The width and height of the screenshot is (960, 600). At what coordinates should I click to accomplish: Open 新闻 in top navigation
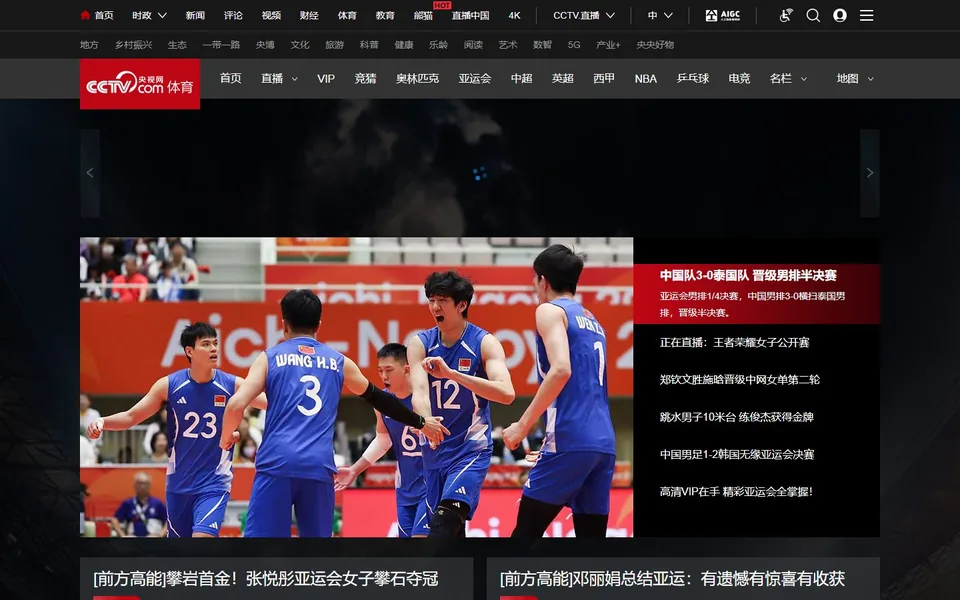(x=195, y=15)
